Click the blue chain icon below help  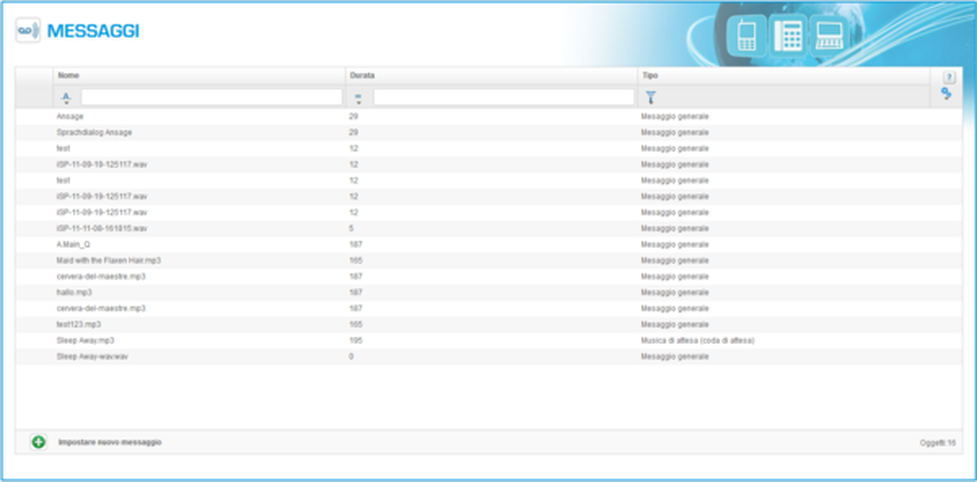[x=946, y=94]
